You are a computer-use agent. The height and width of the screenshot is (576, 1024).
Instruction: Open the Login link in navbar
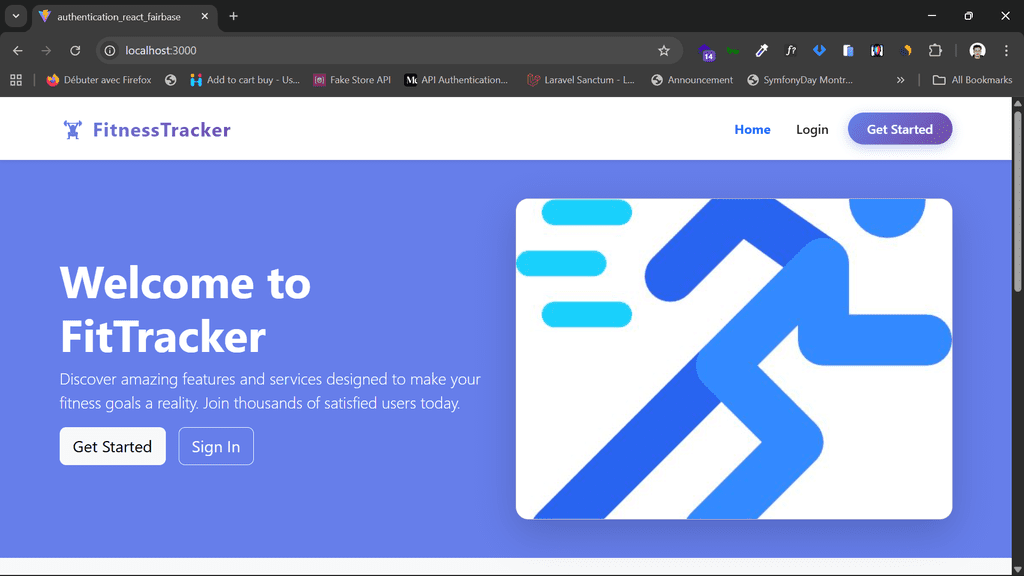click(812, 129)
